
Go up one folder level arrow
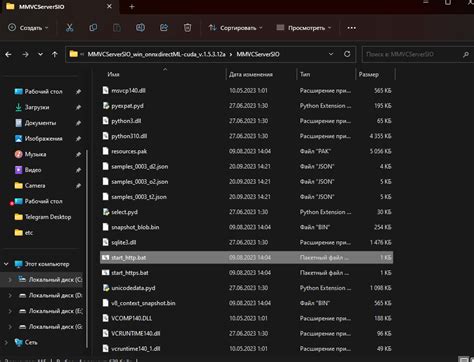coord(55,54)
